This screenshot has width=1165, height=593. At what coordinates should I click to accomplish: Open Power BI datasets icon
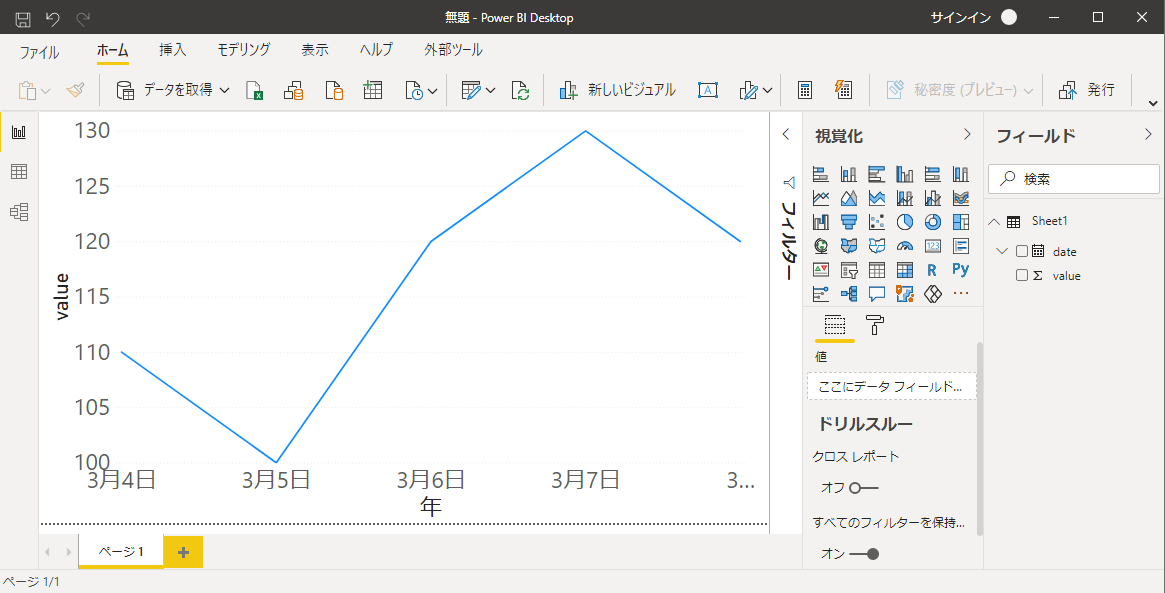tap(294, 91)
